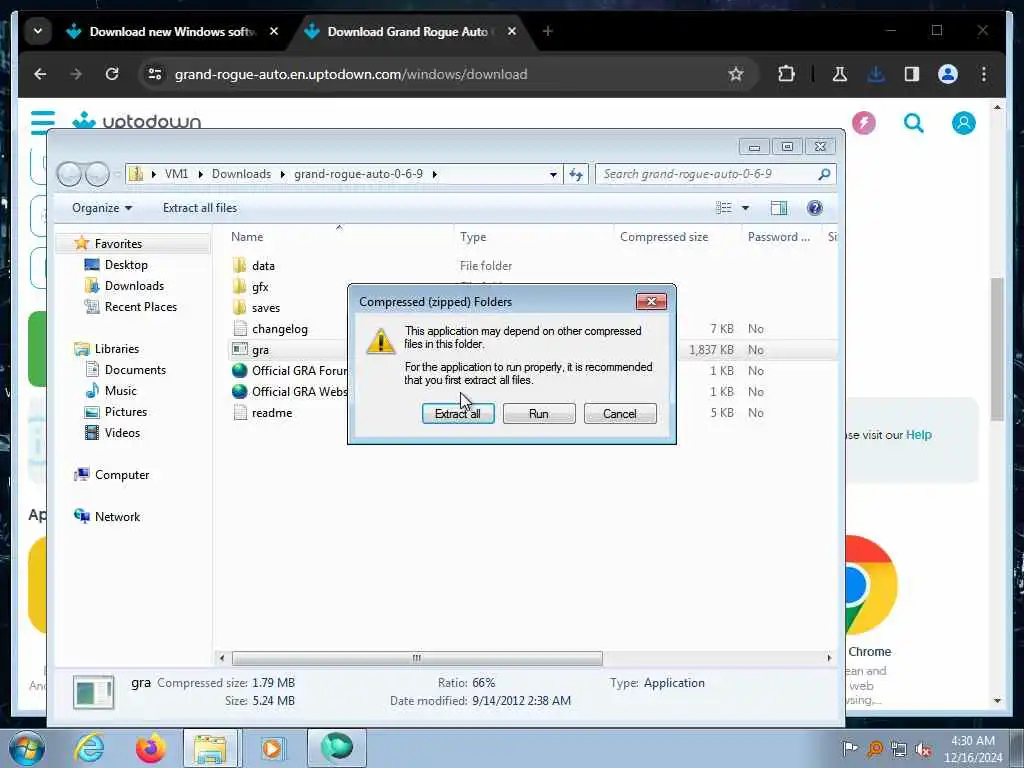Open Pictures library in navigation pane
1024x768 pixels.
pos(125,411)
